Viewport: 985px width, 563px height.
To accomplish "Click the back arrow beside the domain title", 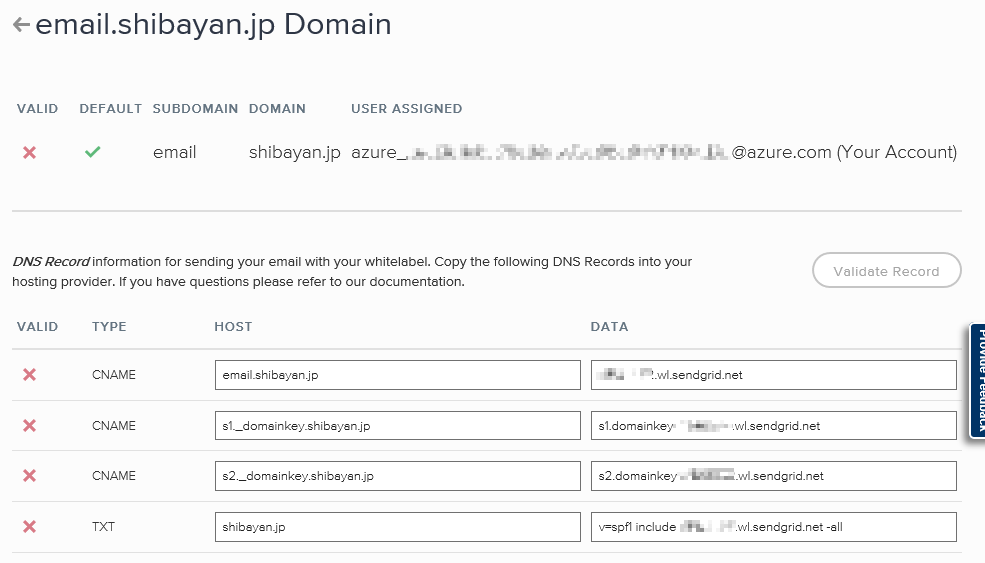I will [x=21, y=26].
